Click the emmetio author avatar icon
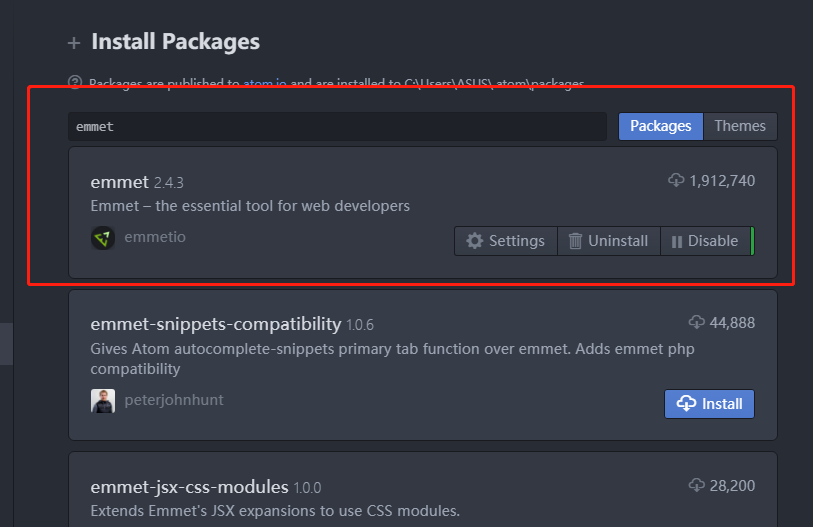 coord(103,238)
